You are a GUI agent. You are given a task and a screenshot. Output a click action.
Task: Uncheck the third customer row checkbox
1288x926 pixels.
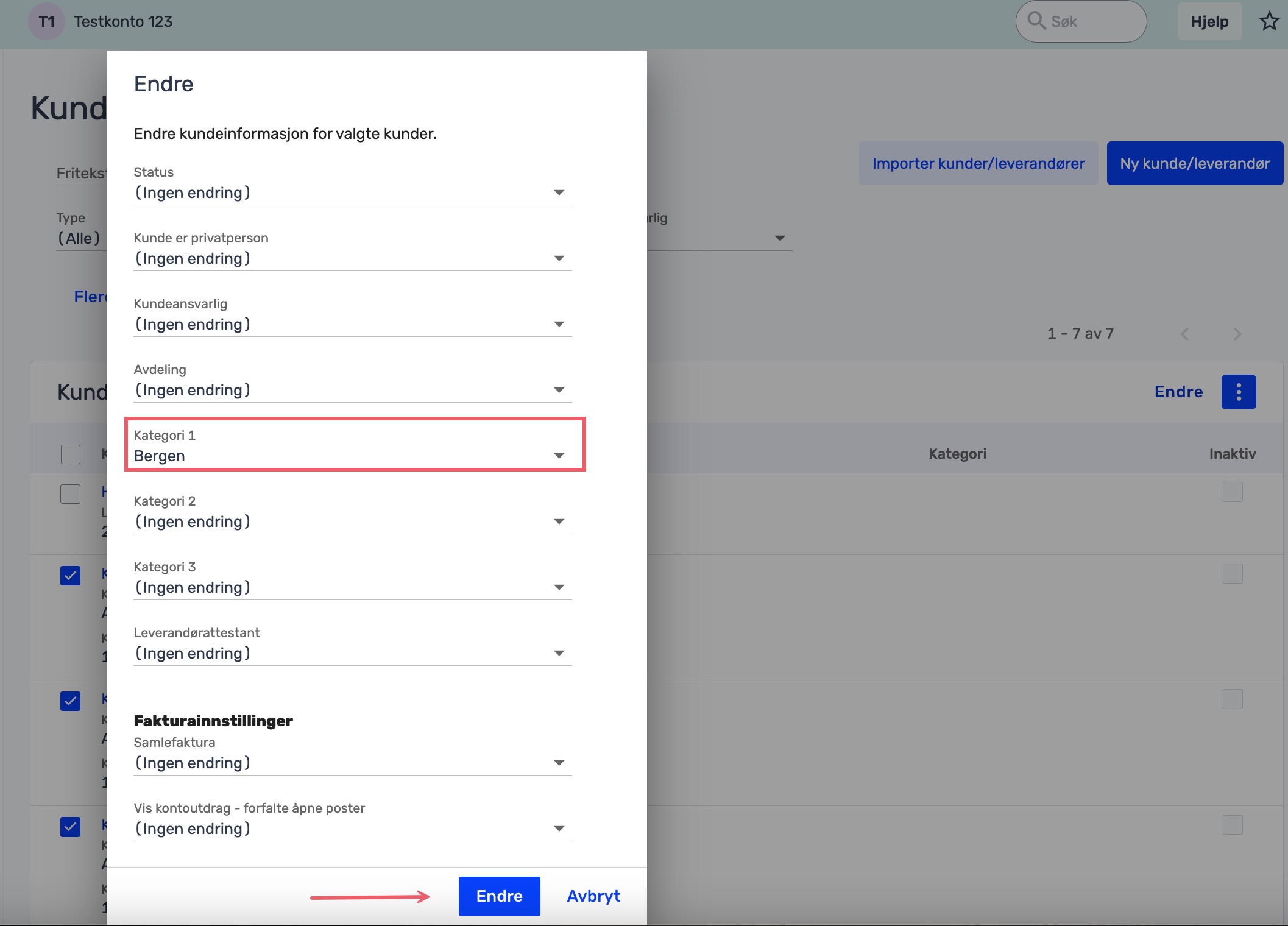click(71, 701)
